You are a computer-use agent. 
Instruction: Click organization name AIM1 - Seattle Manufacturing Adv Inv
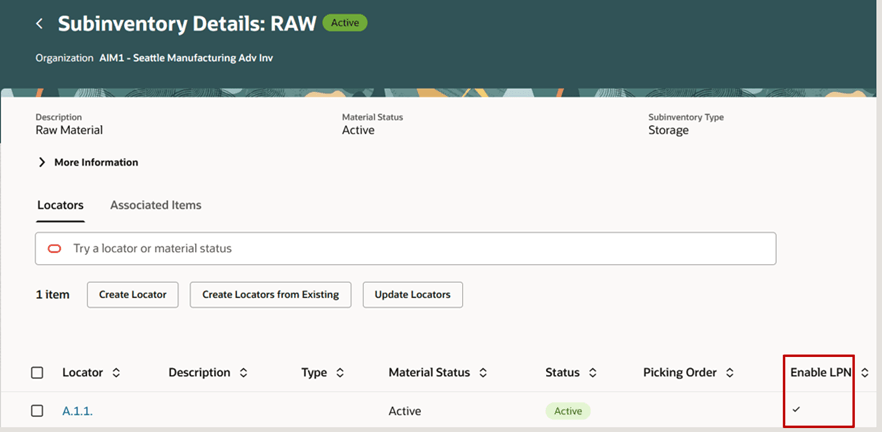[x=186, y=58]
